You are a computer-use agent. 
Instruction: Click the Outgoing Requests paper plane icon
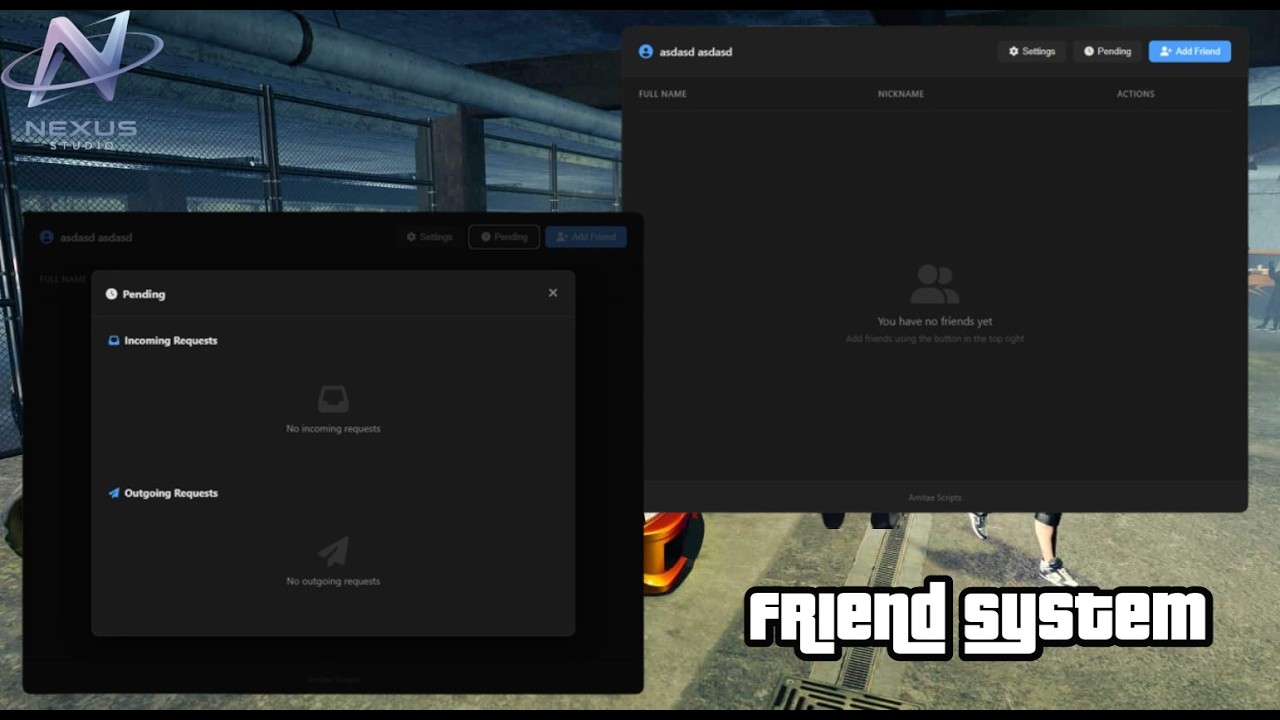point(114,493)
